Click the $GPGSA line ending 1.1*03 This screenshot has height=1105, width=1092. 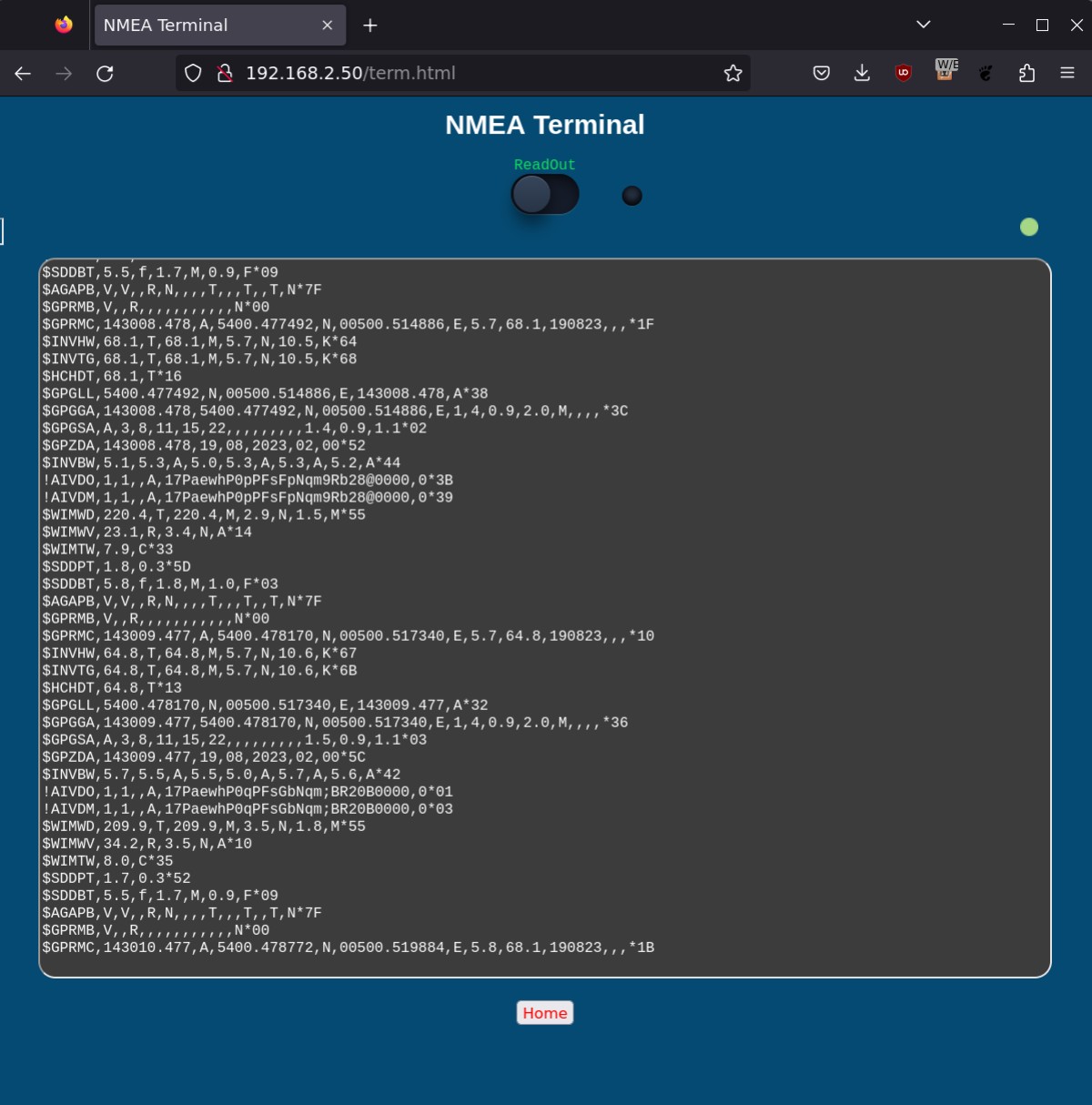coord(234,740)
